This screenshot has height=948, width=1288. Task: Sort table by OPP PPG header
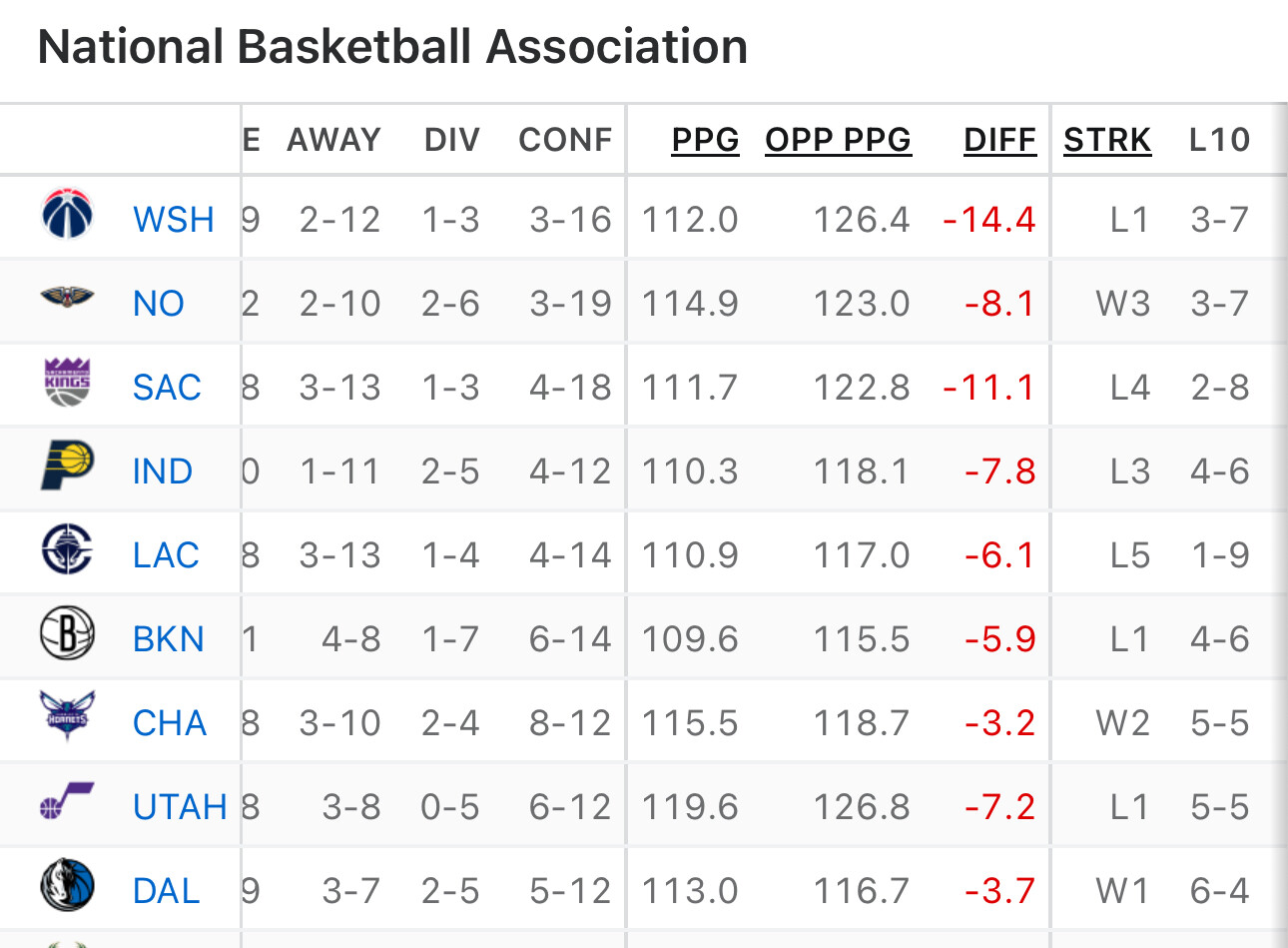pyautogui.click(x=838, y=140)
